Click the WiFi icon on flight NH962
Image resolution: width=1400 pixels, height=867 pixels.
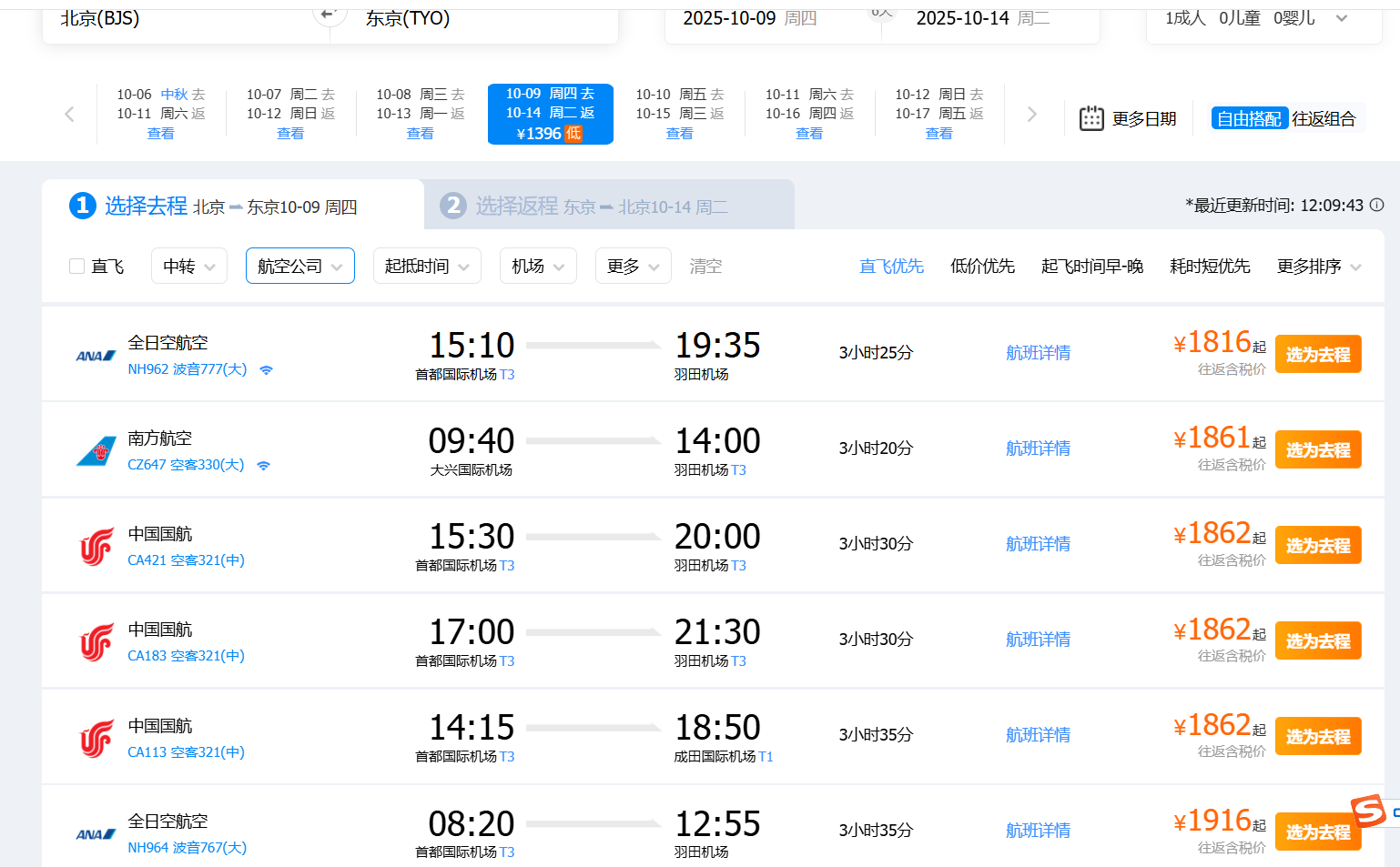click(266, 370)
